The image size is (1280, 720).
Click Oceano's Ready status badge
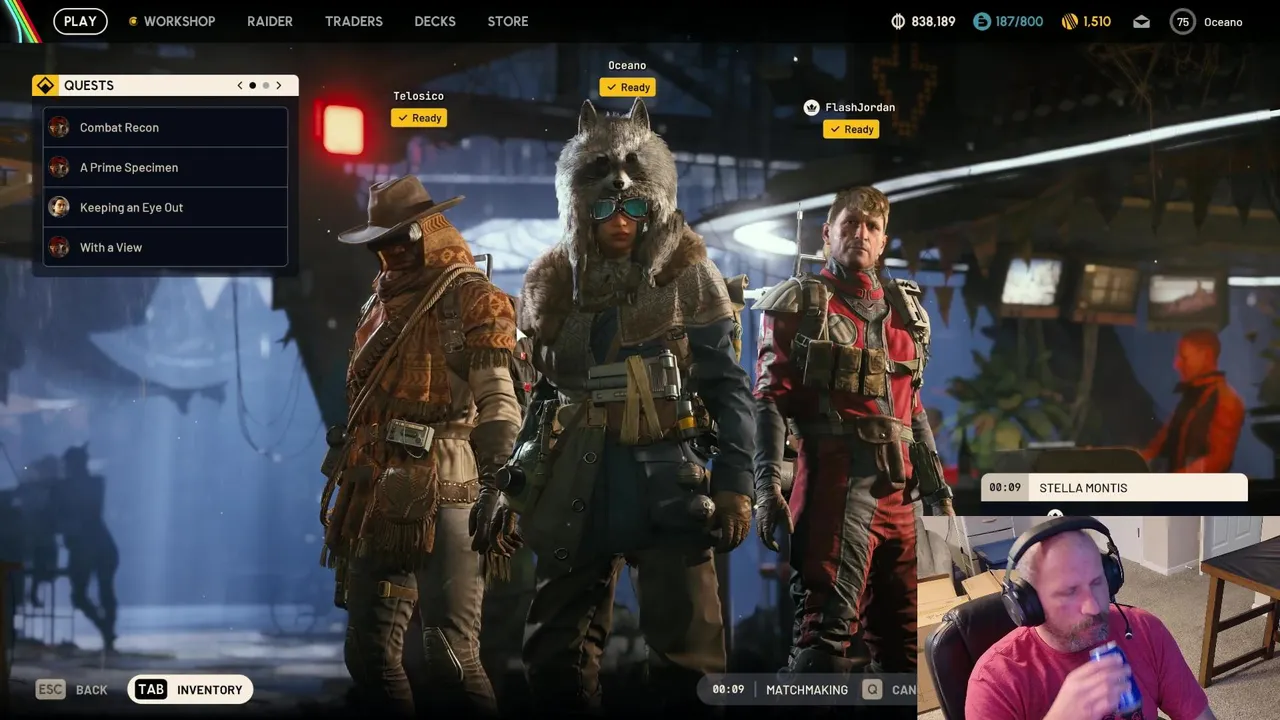coord(627,87)
